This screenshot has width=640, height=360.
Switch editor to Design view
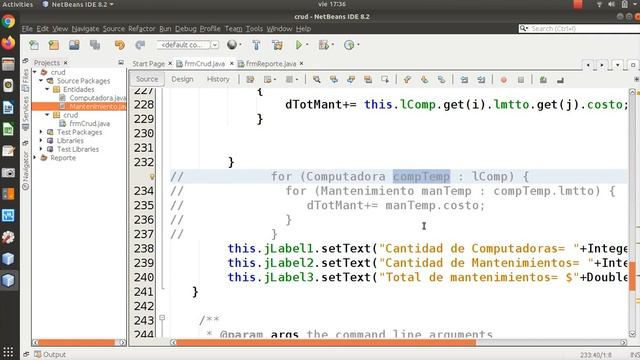click(x=182, y=79)
